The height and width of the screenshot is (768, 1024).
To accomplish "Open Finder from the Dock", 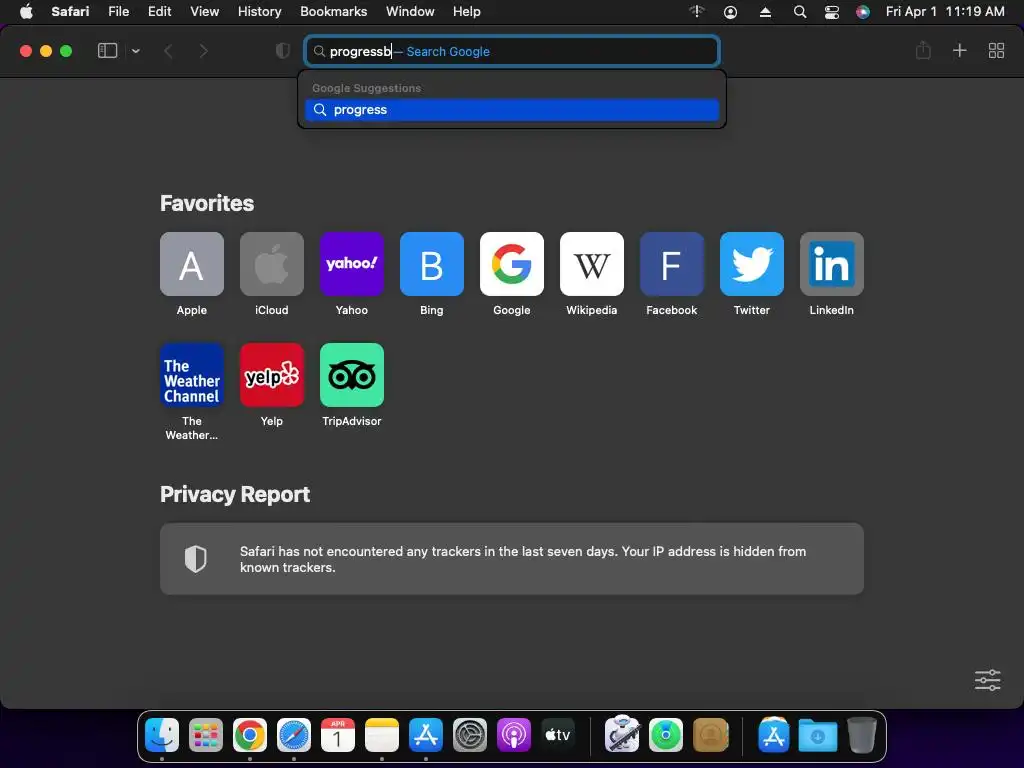I will 162,735.
